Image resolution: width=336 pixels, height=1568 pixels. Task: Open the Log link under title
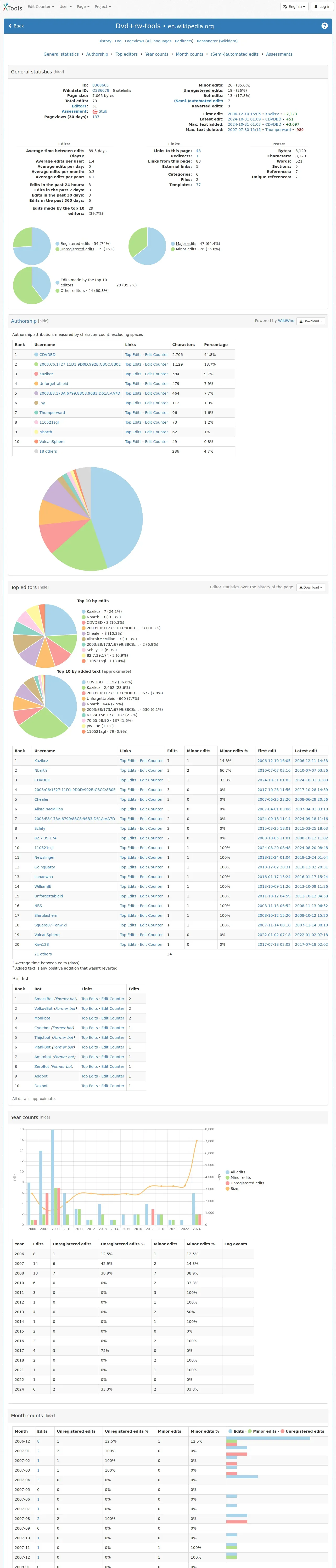[x=118, y=41]
